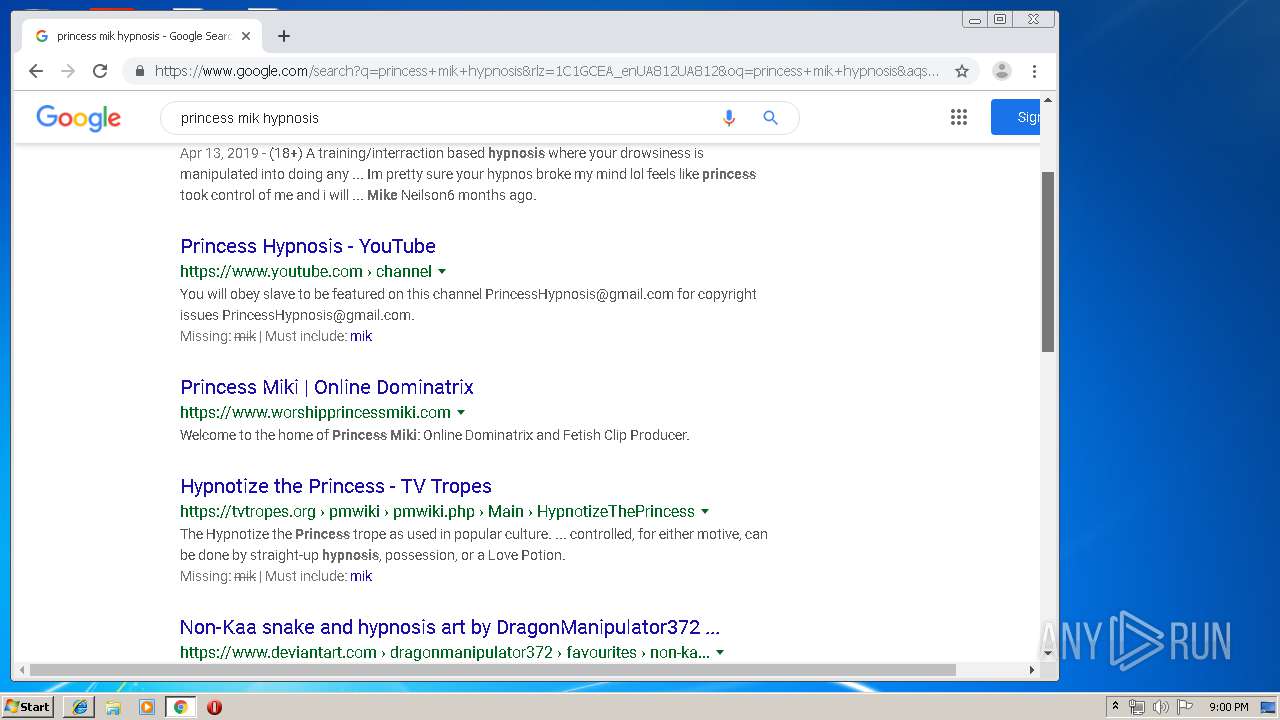Viewport: 1280px width, 720px height.
Task: Open the Chrome three-dot menu
Action: pos(1034,71)
